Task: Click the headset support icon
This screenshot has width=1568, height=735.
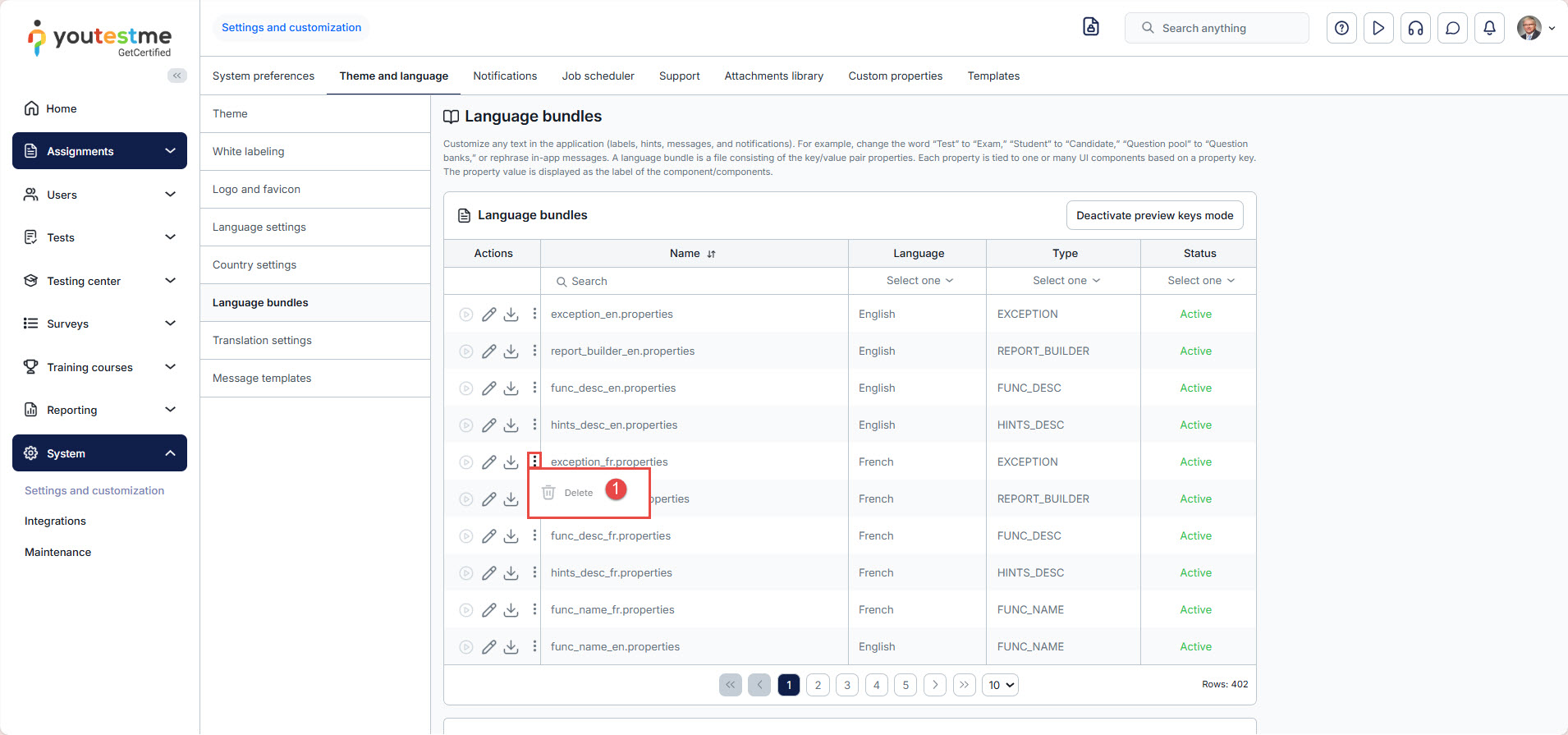Action: tap(1415, 28)
